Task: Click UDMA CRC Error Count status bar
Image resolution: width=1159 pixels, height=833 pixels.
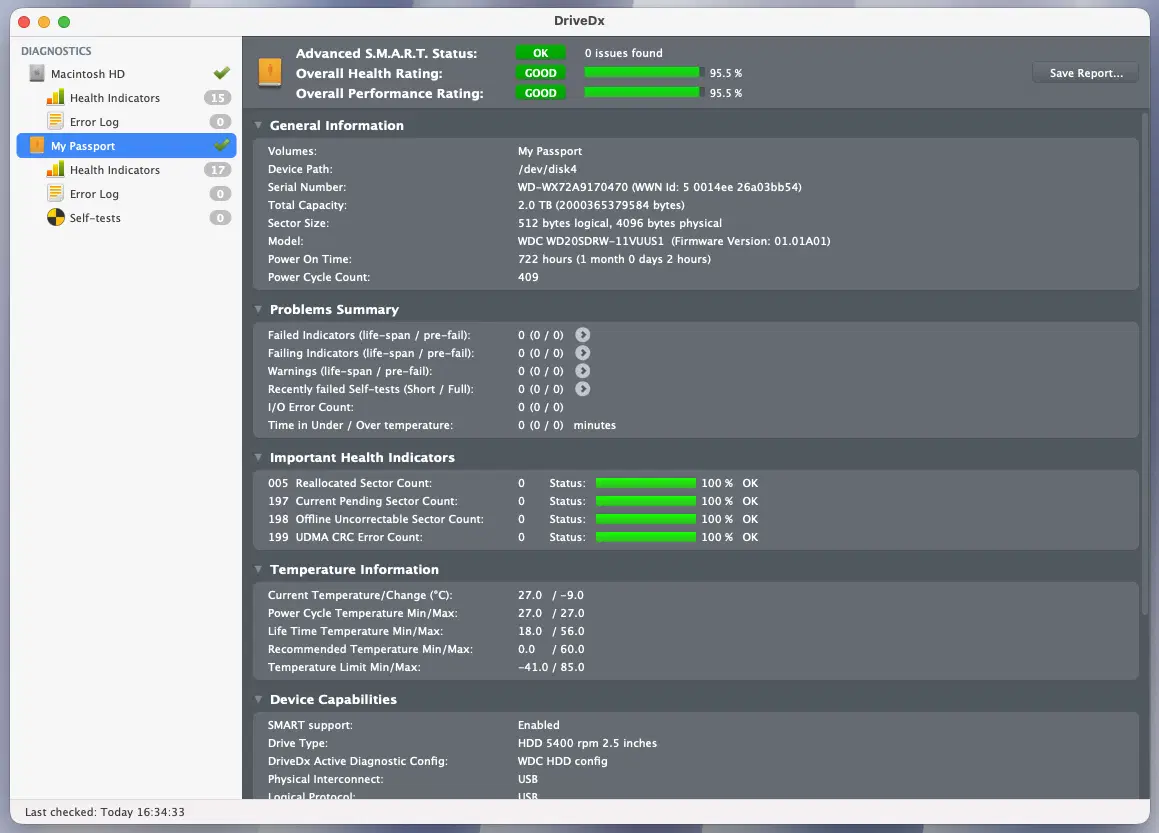Action: point(646,537)
